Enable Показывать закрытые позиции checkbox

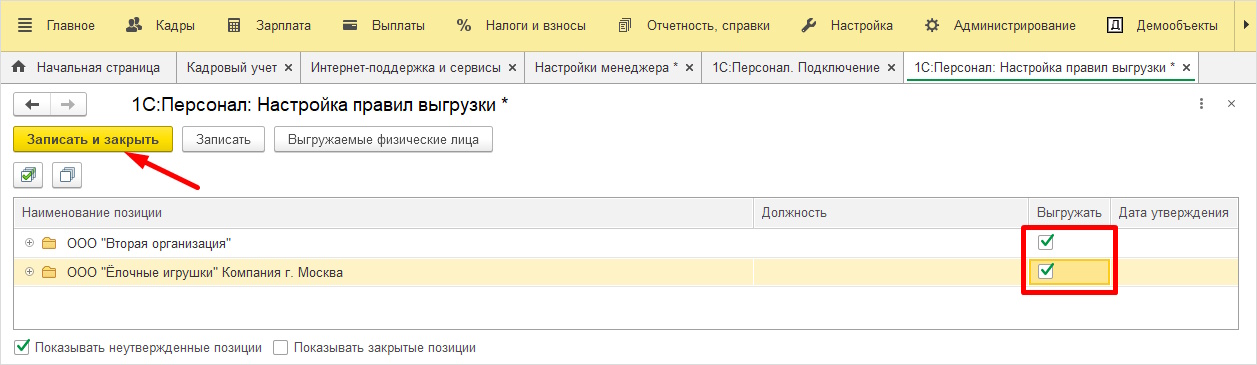pos(281,348)
